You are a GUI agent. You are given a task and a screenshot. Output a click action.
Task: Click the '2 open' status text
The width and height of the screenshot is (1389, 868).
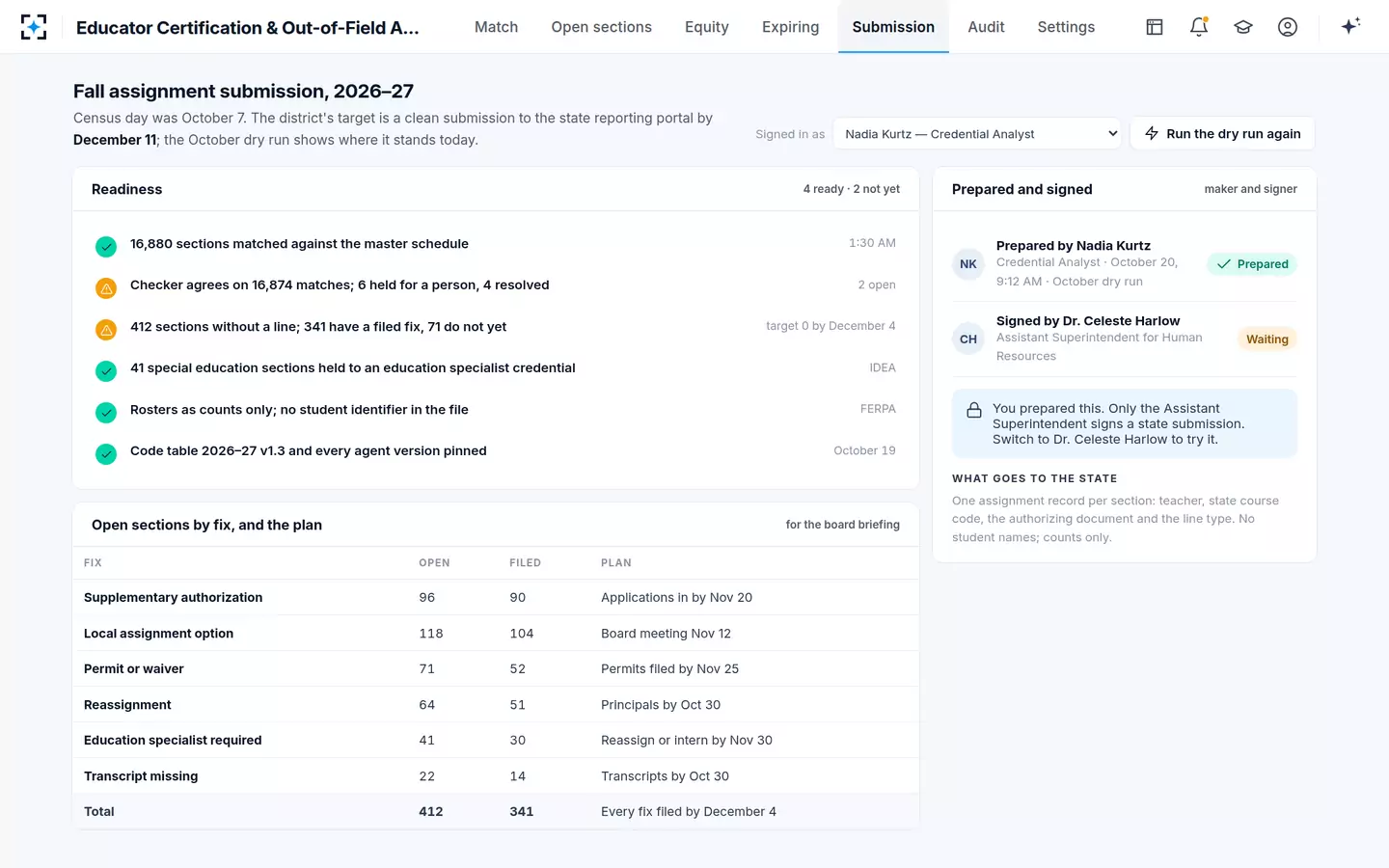877,285
